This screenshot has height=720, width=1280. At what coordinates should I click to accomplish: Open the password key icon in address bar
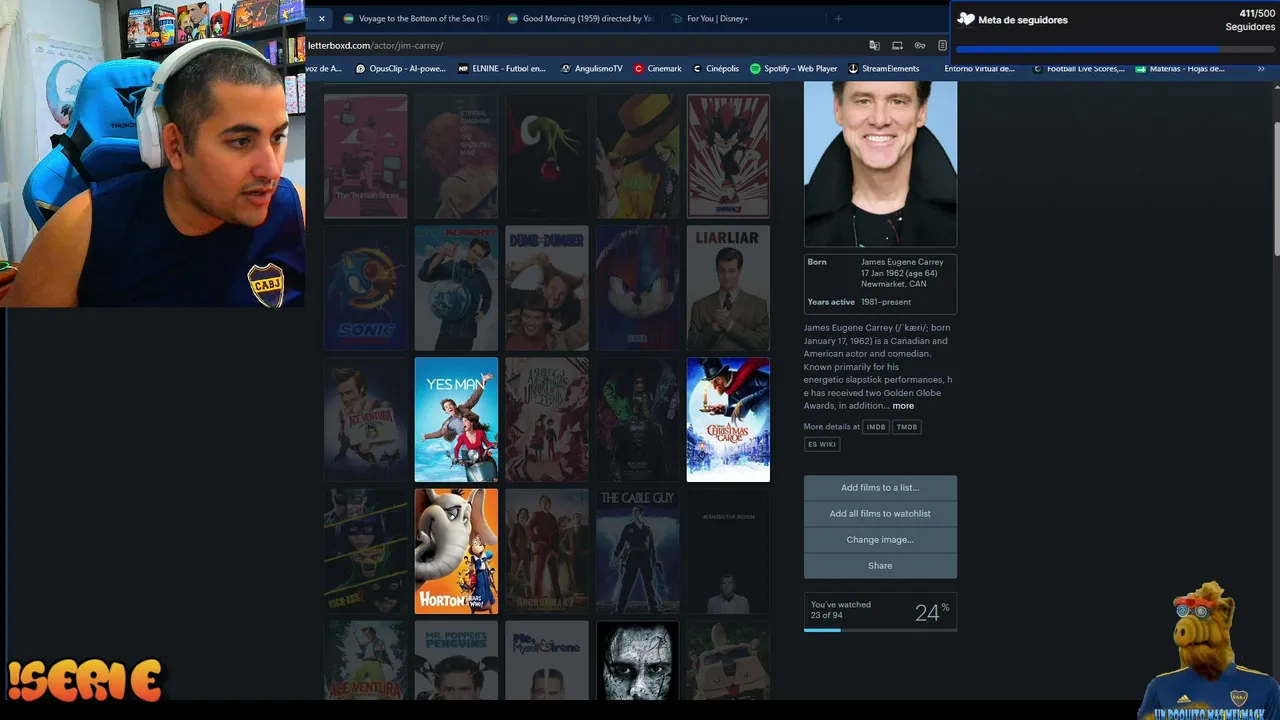click(x=919, y=45)
